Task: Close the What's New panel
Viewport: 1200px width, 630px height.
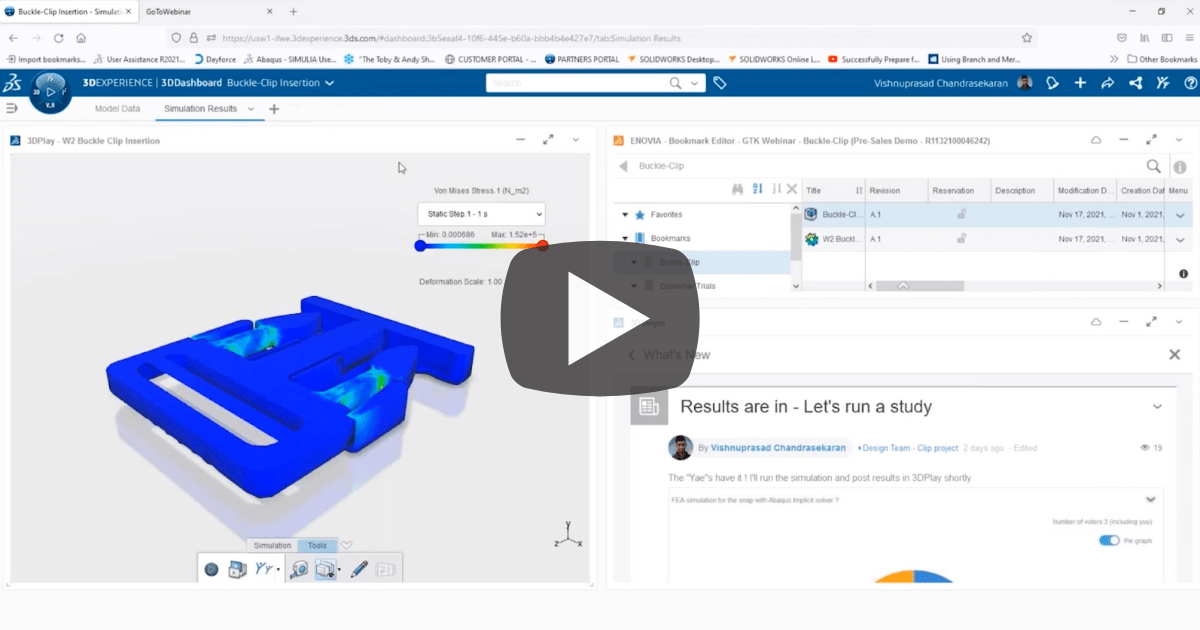Action: pos(1175,355)
